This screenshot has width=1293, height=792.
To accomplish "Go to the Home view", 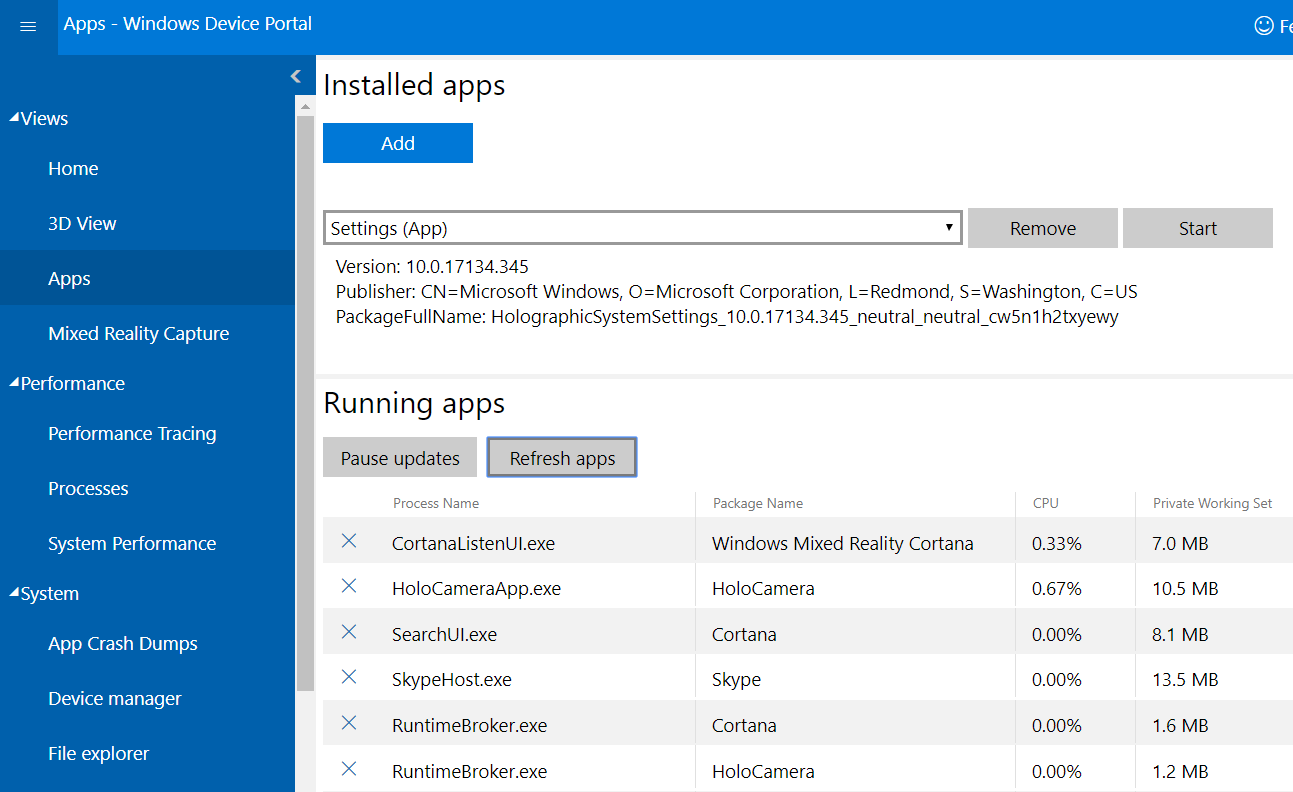I will [x=73, y=168].
